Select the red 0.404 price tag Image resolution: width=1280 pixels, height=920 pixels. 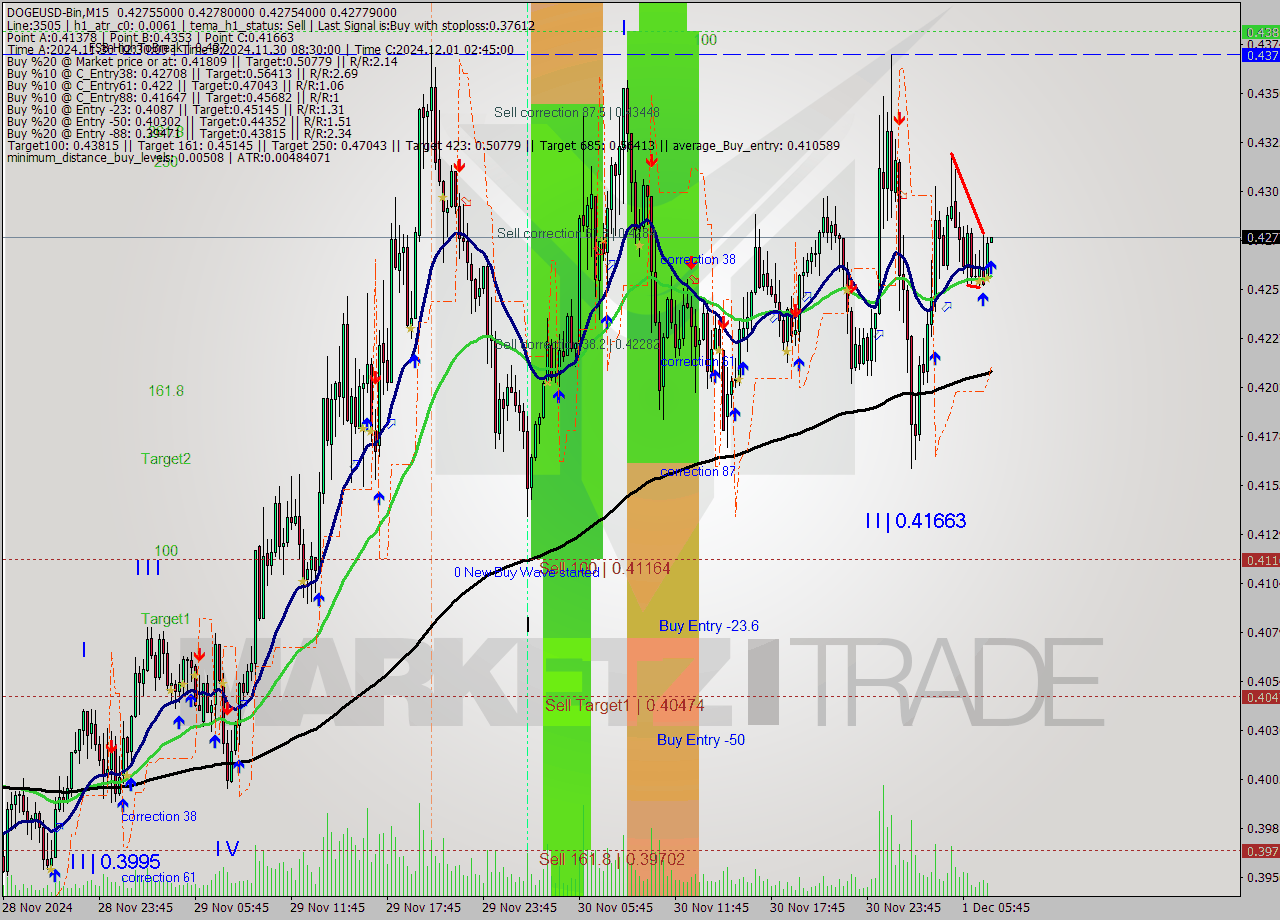1260,697
